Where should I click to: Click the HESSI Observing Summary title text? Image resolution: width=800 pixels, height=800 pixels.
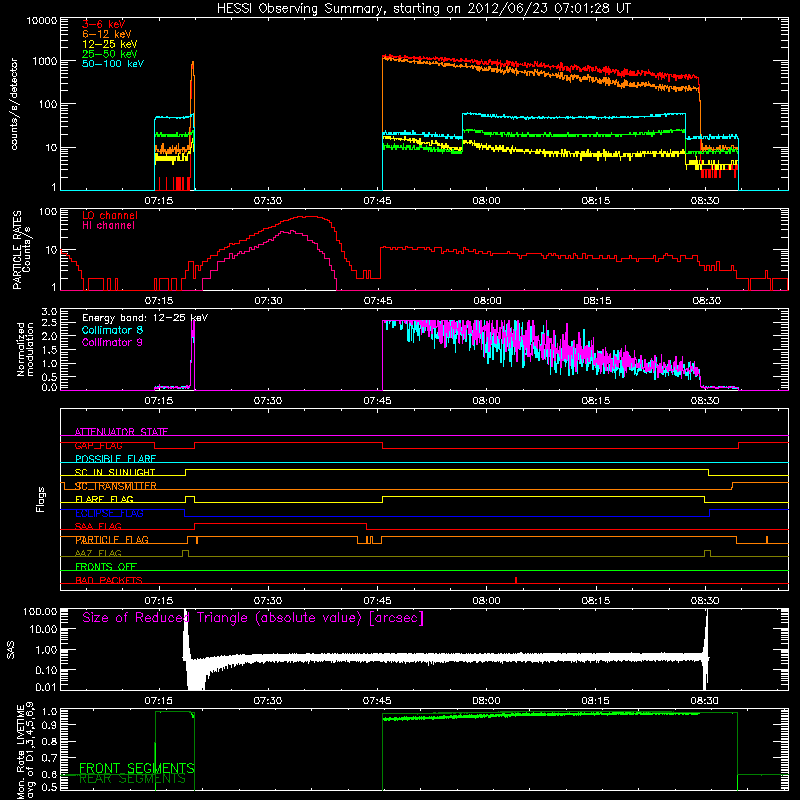point(423,9)
